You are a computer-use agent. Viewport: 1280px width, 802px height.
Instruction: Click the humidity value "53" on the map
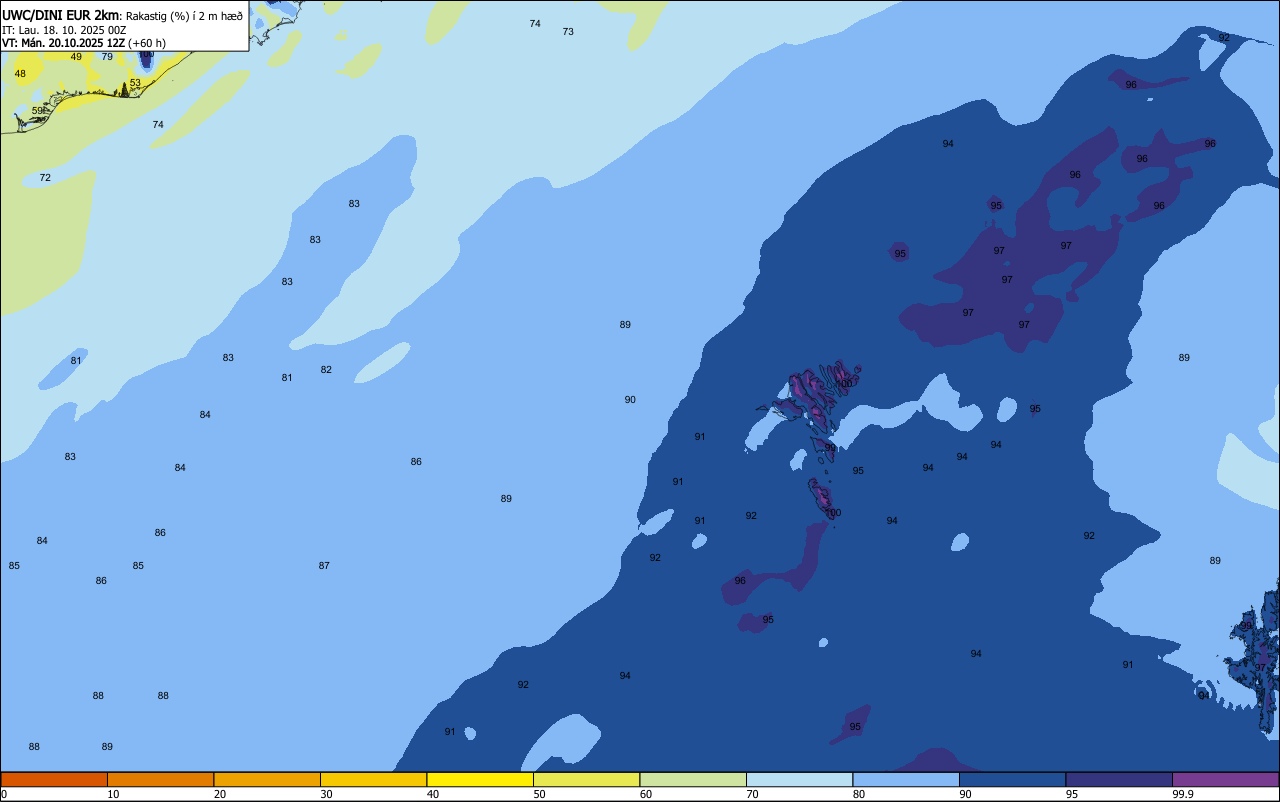click(x=135, y=83)
